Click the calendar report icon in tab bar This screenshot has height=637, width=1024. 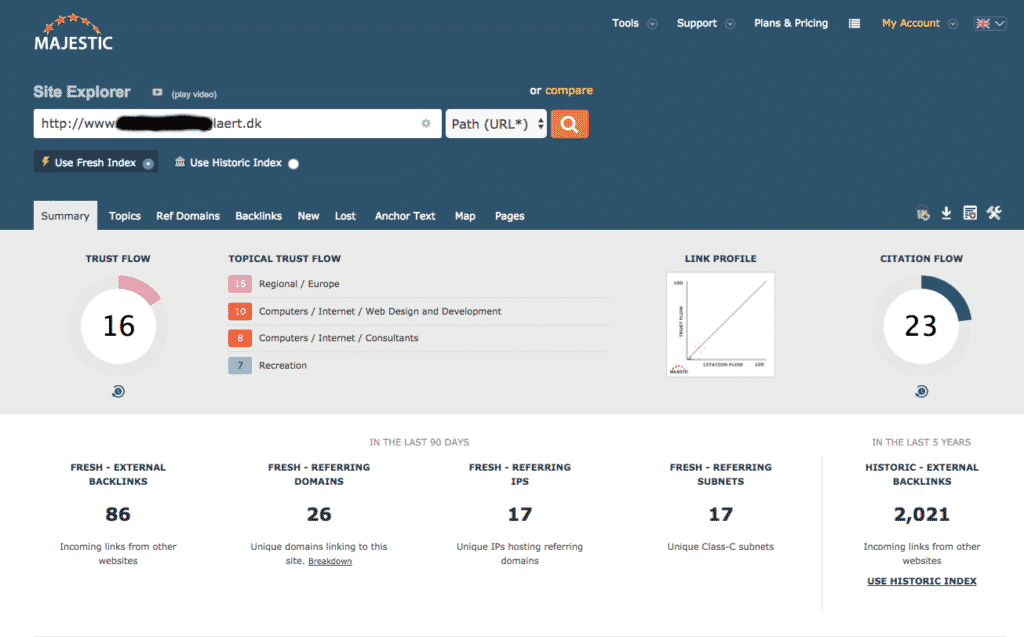(x=970, y=213)
